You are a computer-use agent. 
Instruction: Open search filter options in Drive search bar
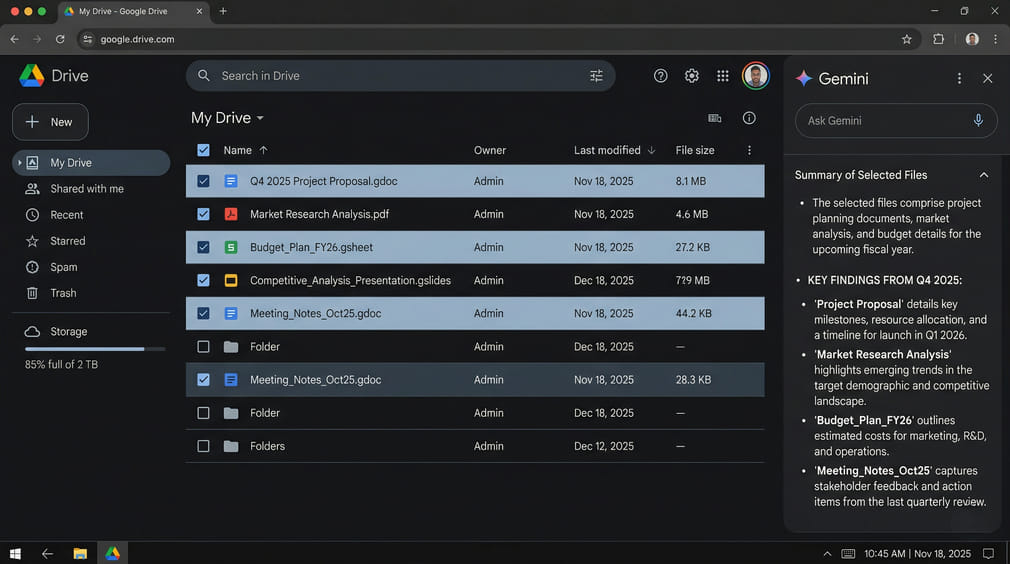(x=596, y=76)
